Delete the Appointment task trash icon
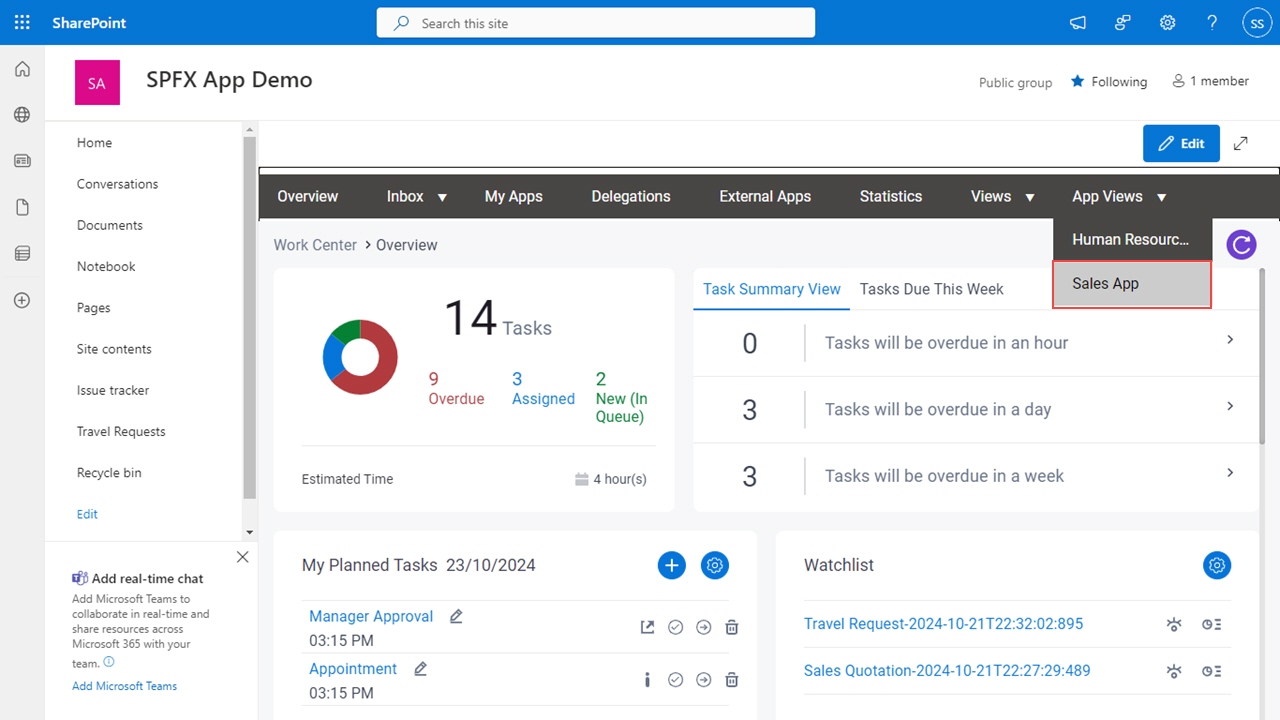 click(x=732, y=679)
